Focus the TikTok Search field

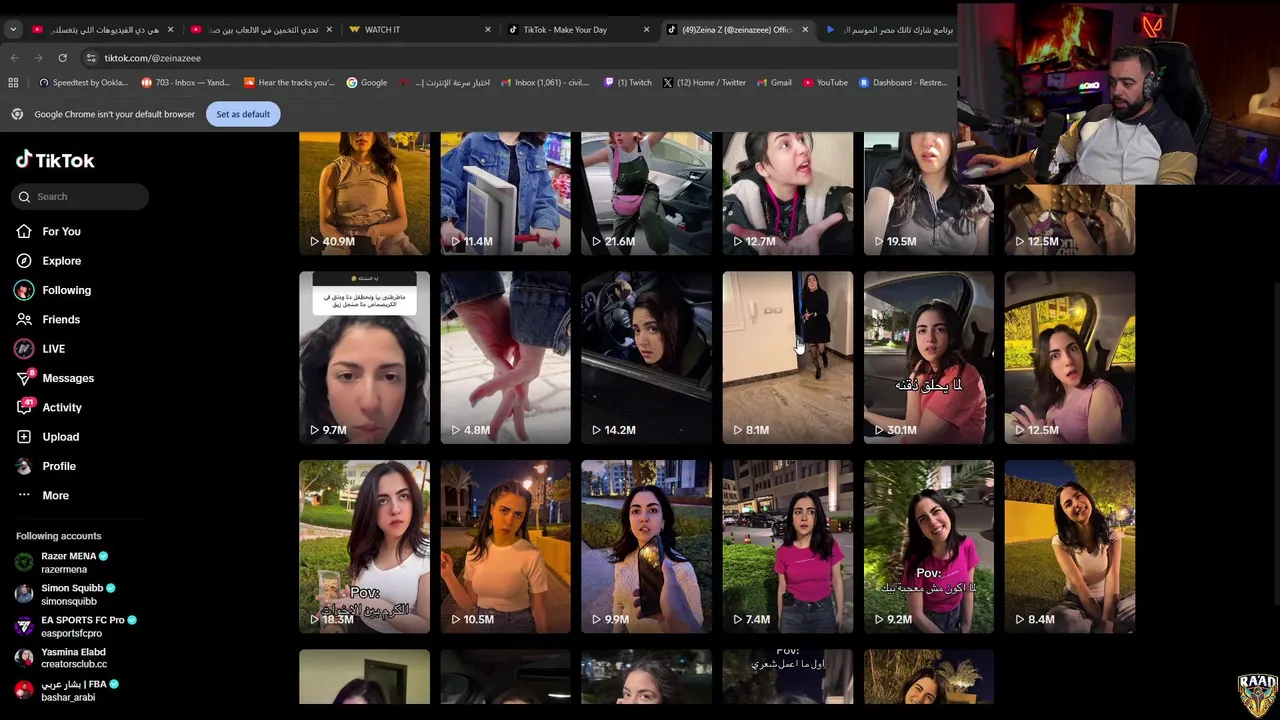coord(82,197)
